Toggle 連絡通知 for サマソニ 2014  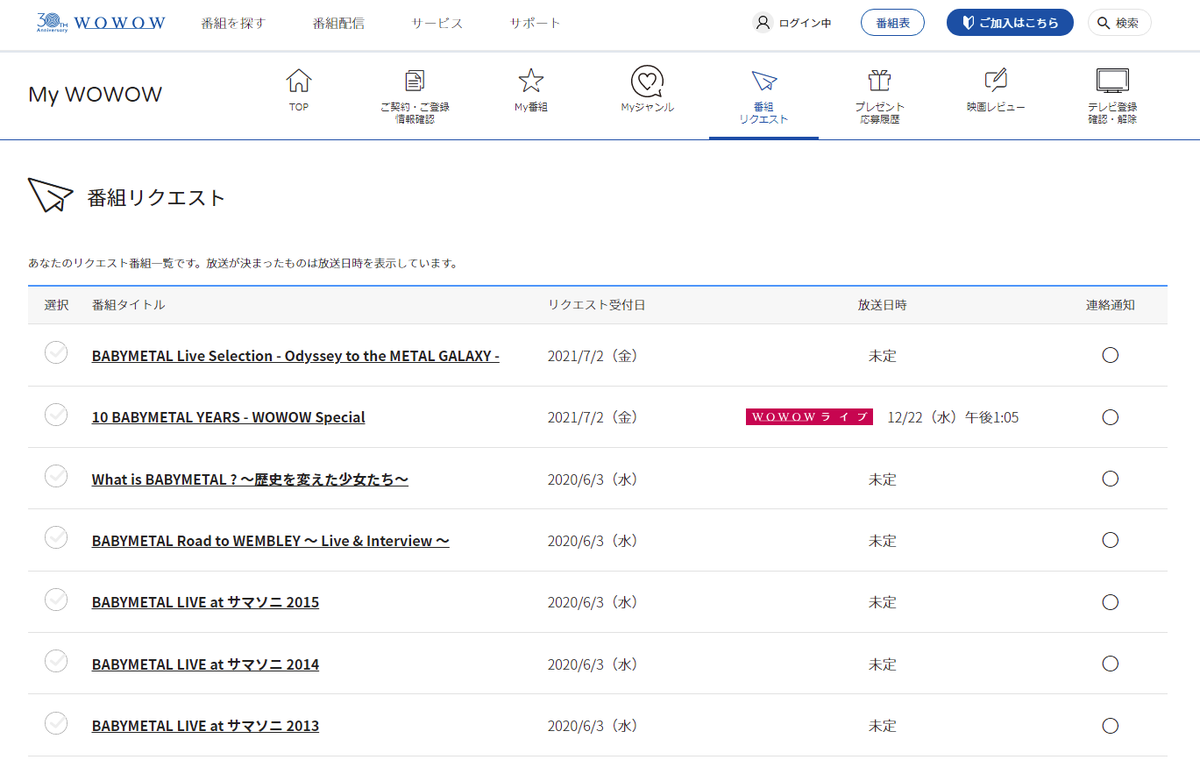1110,664
